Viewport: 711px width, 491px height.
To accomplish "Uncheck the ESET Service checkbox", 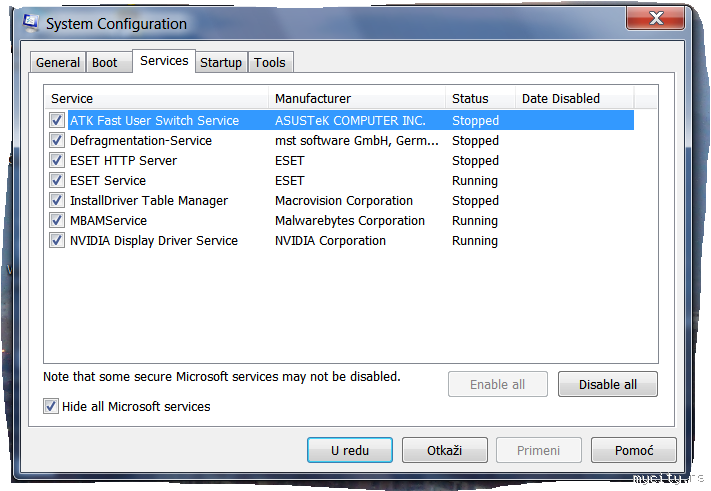I will click(x=57, y=181).
